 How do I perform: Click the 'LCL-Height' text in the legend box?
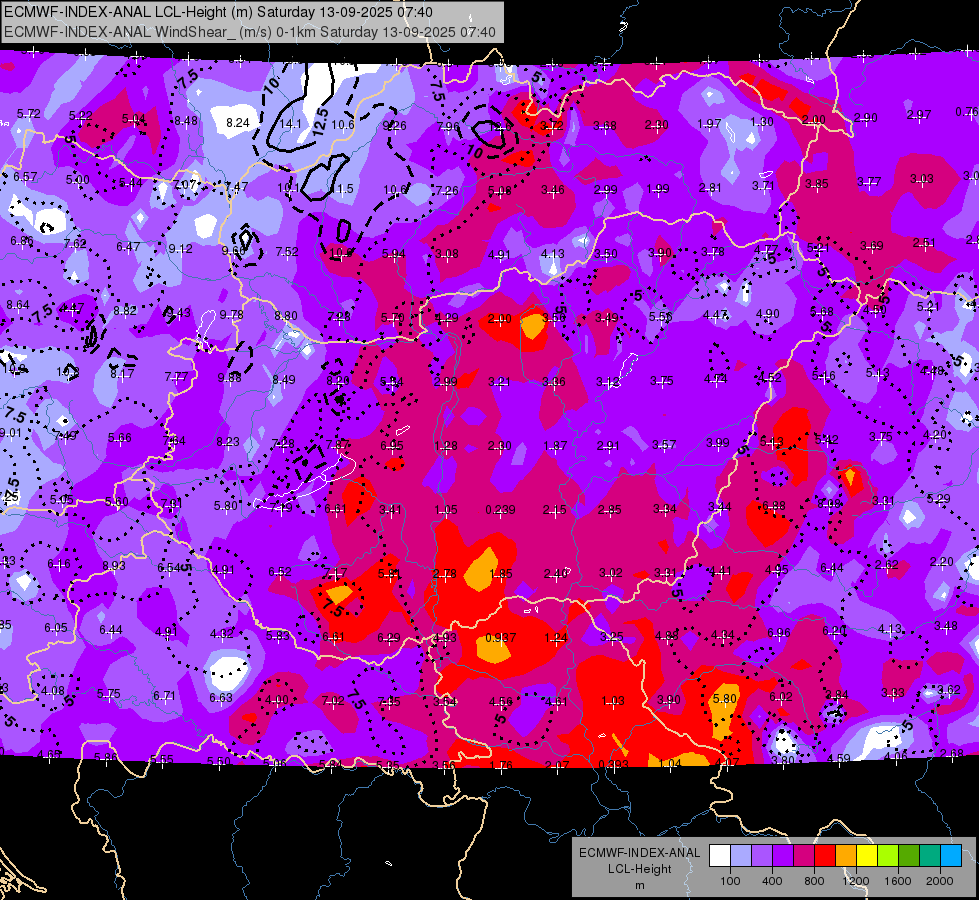tap(639, 869)
